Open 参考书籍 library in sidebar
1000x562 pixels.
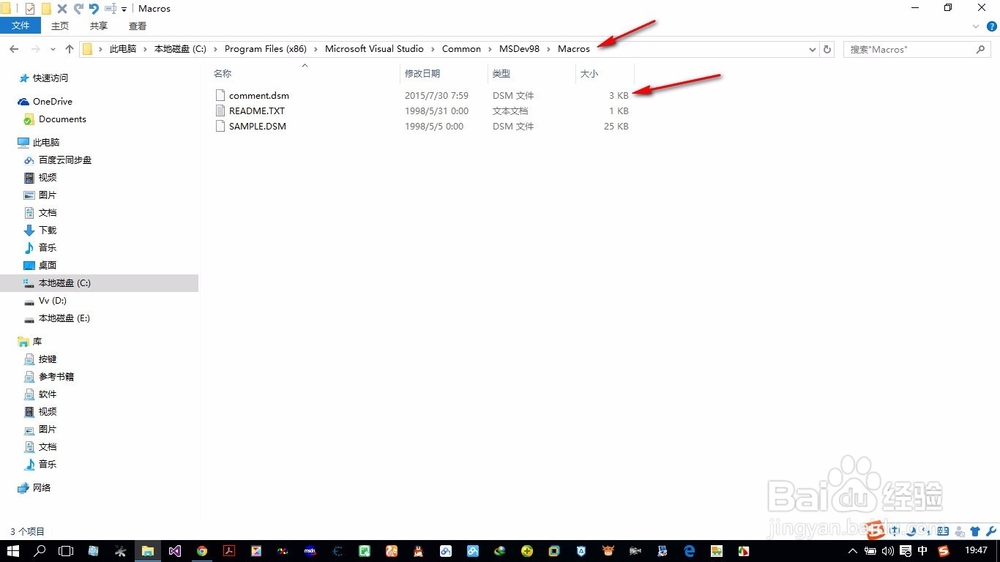[56, 377]
